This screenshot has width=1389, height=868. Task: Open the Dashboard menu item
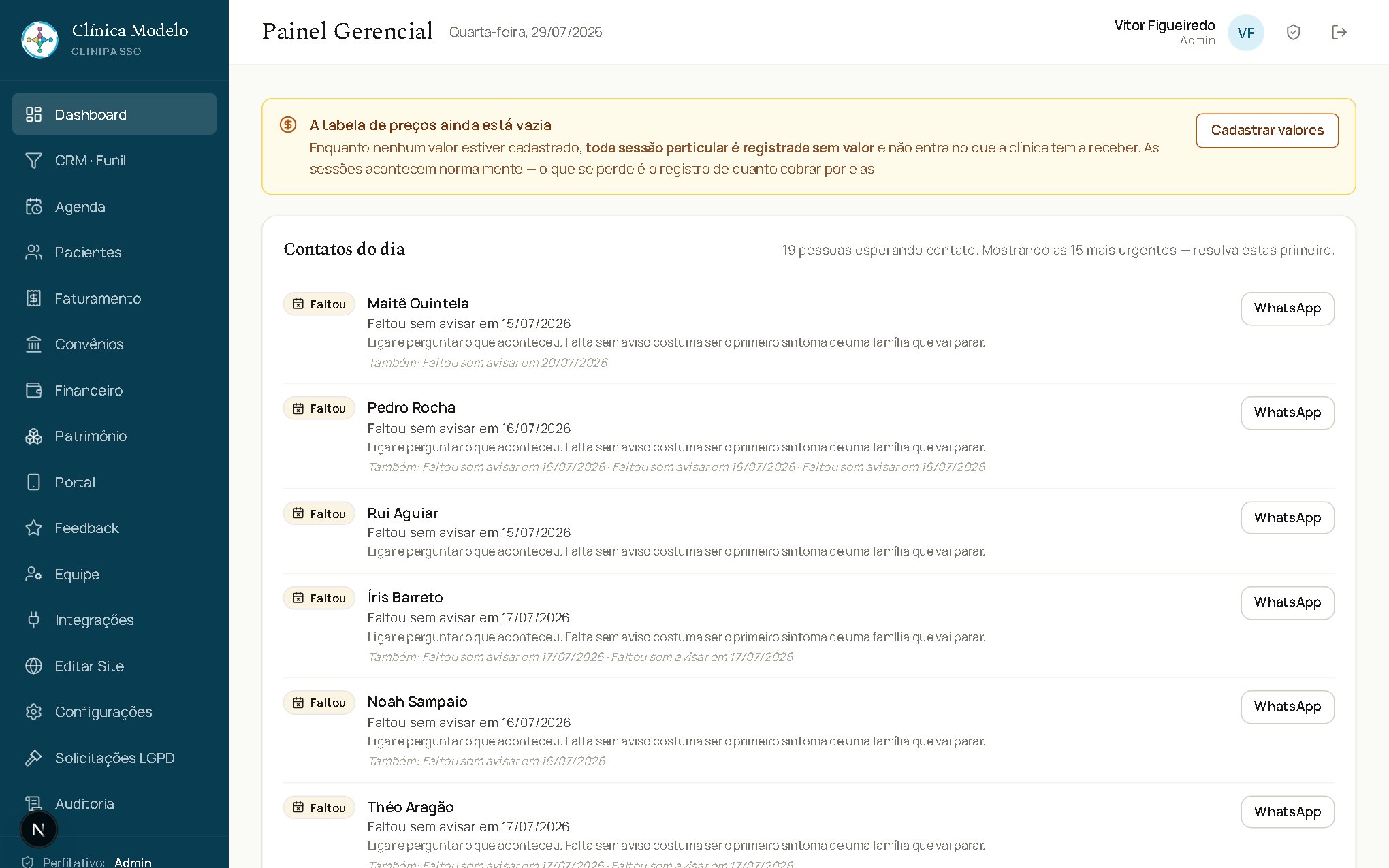pos(114,114)
